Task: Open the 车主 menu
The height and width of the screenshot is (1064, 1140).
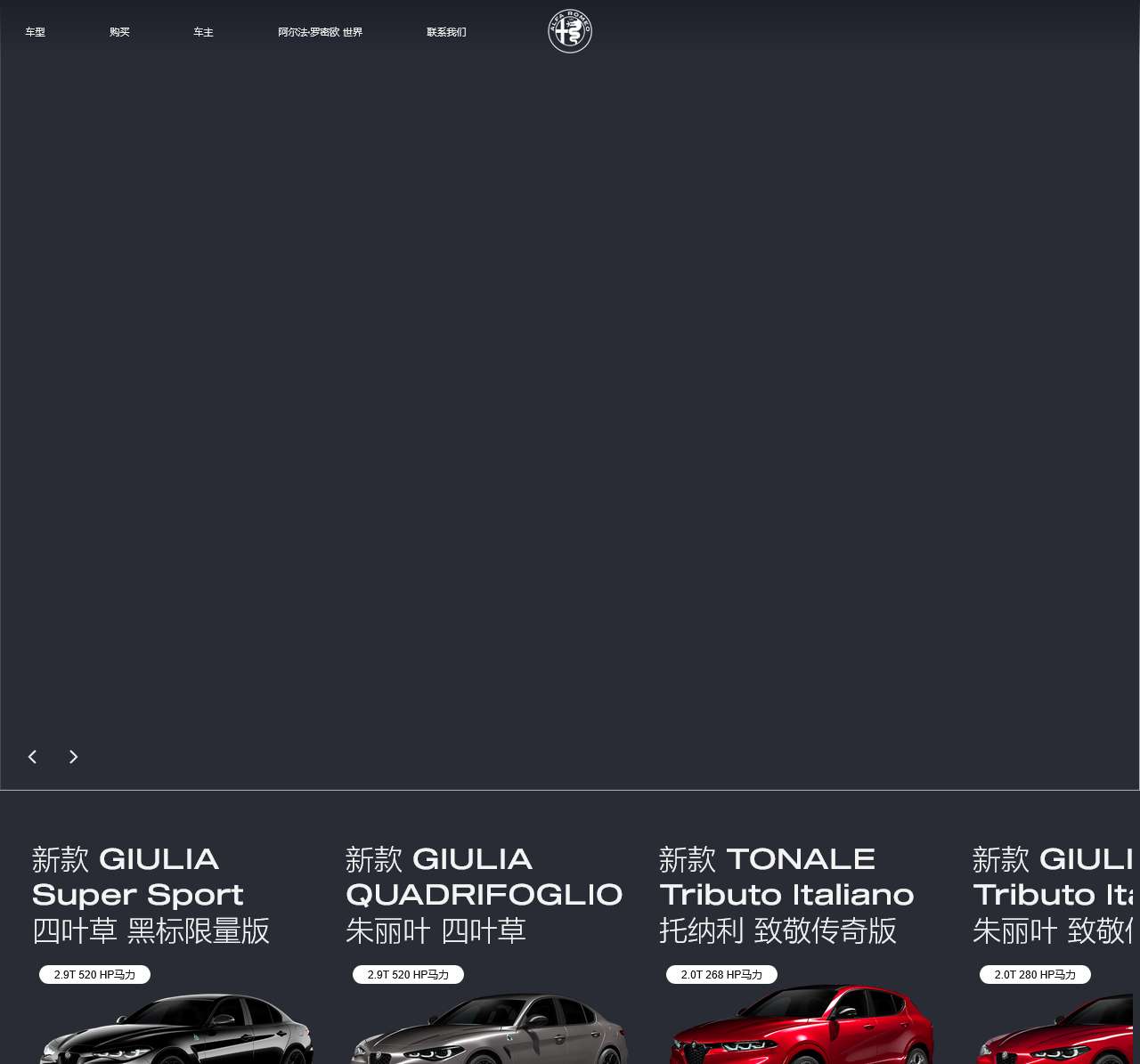Action: (203, 32)
